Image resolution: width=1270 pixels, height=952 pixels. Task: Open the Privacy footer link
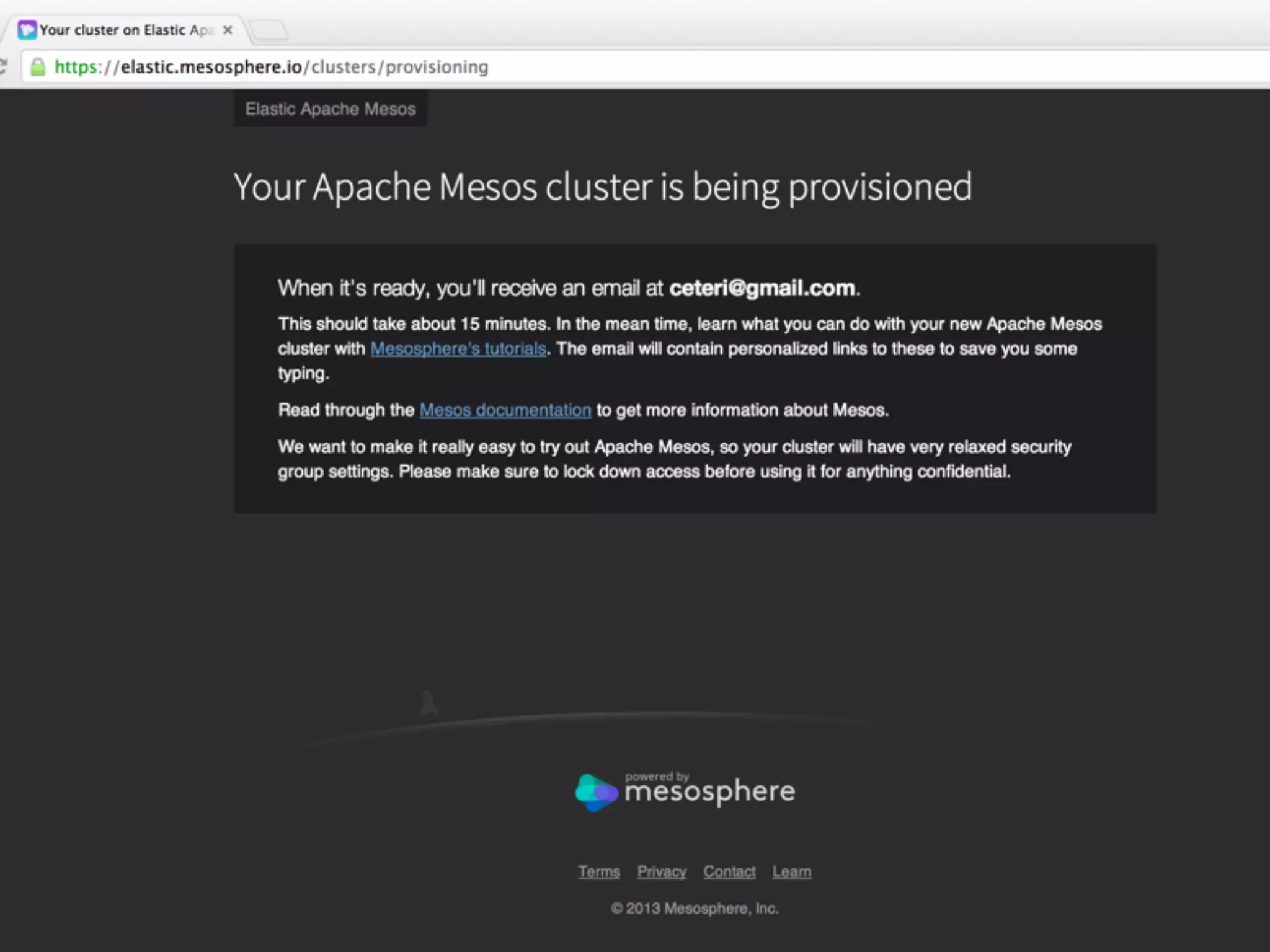[x=662, y=871]
